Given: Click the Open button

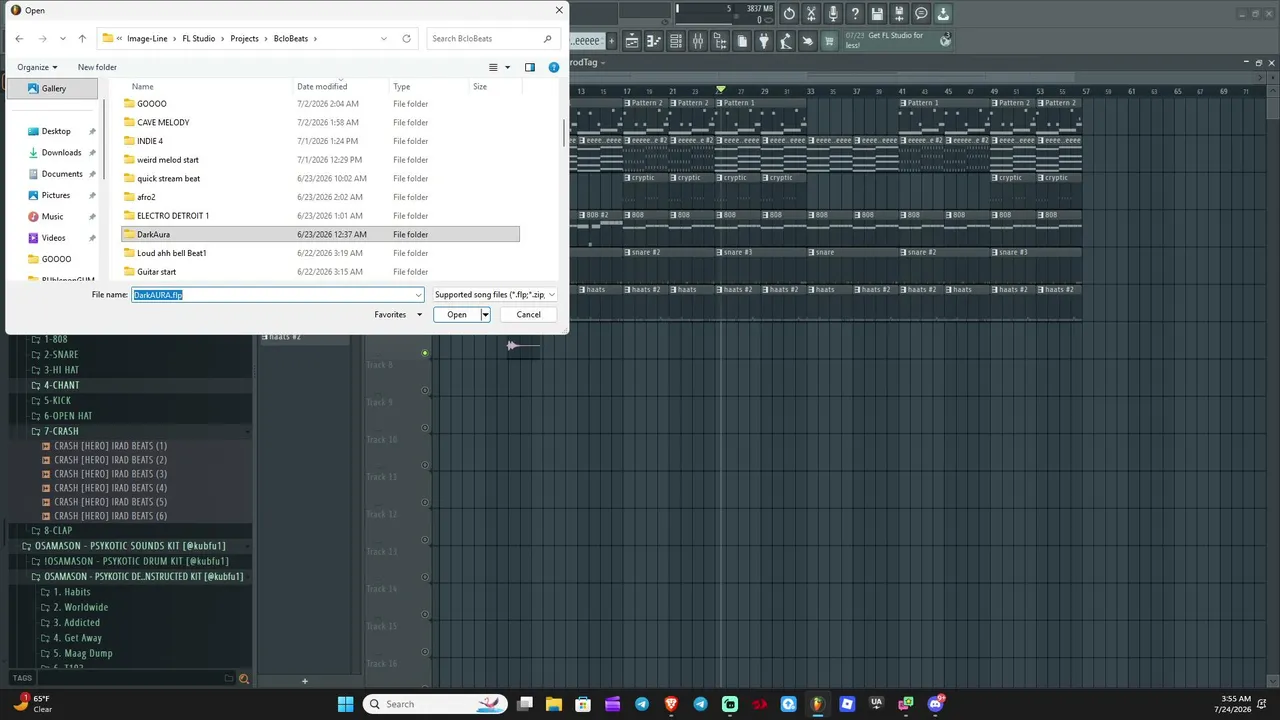Looking at the screenshot, I should point(457,314).
